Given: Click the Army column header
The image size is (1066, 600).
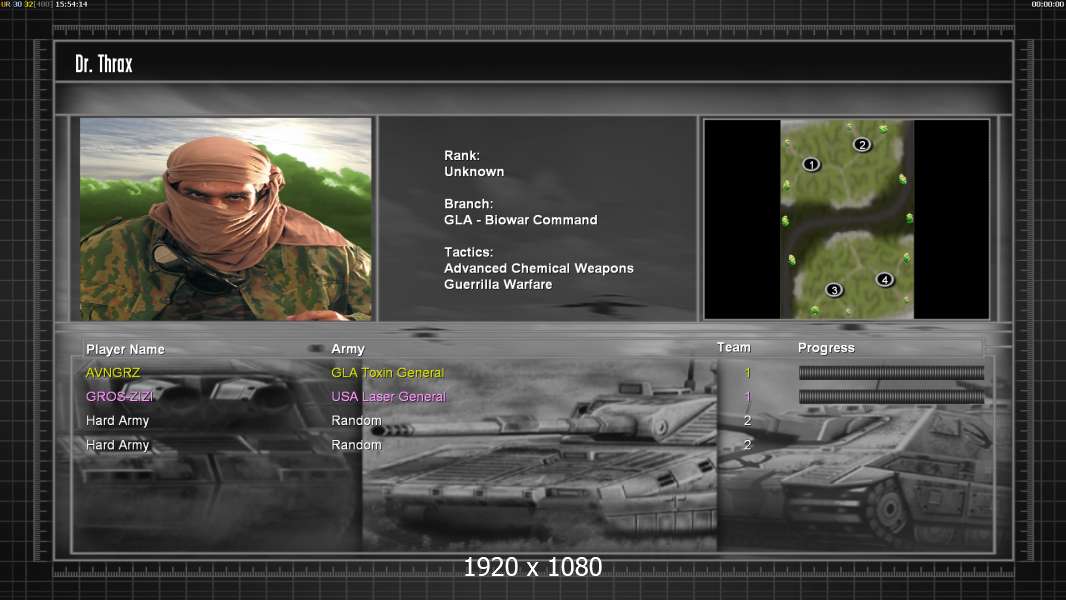Looking at the screenshot, I should (348, 349).
